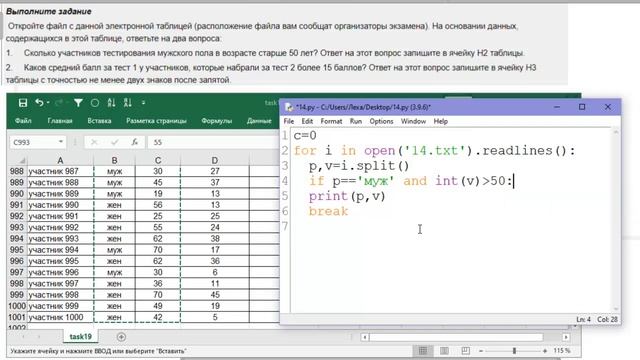Click cell C991 containing 56
The image size is (640, 360).
click(158, 205)
